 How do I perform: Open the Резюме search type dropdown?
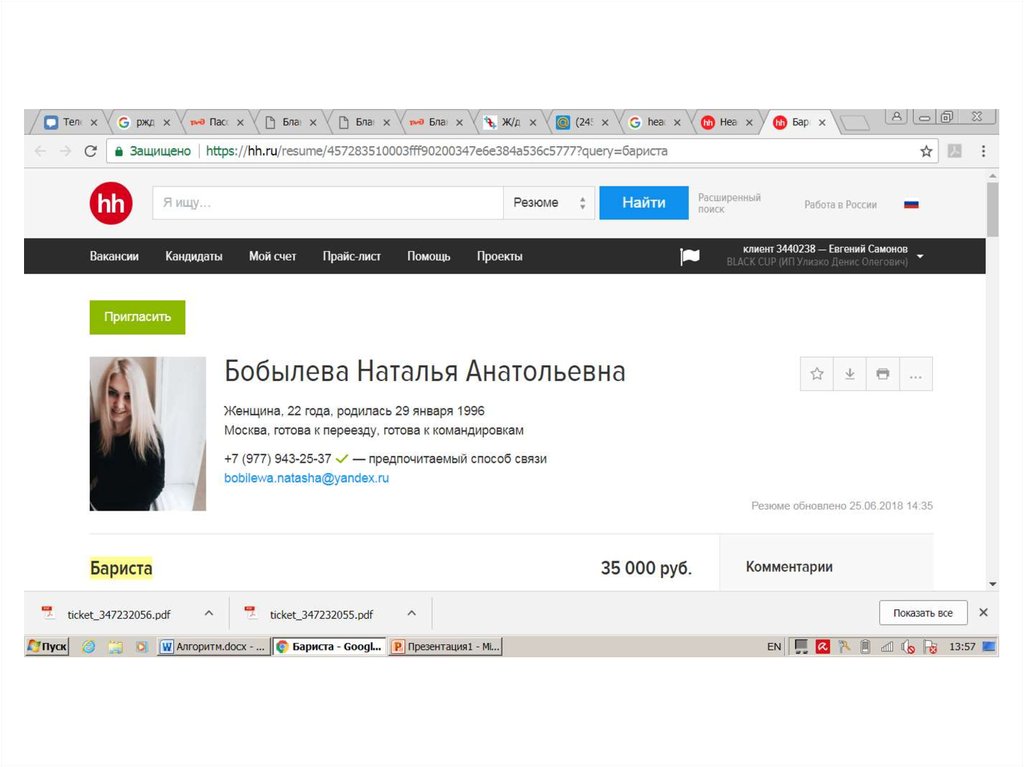(x=548, y=203)
